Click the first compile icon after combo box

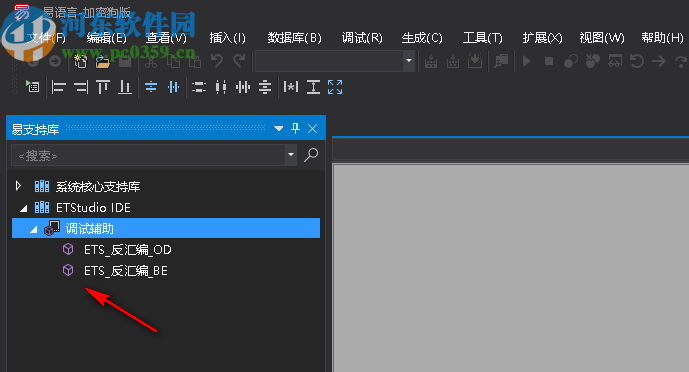point(431,61)
